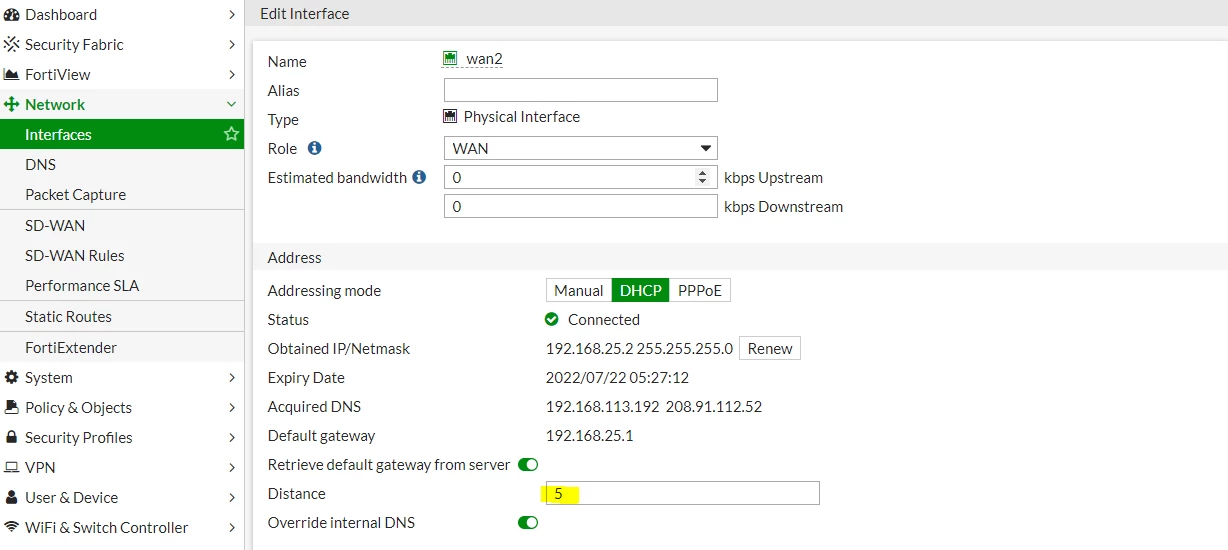This screenshot has width=1228, height=550.
Task: Click the VPN monitor icon
Action: pyautogui.click(x=12, y=468)
